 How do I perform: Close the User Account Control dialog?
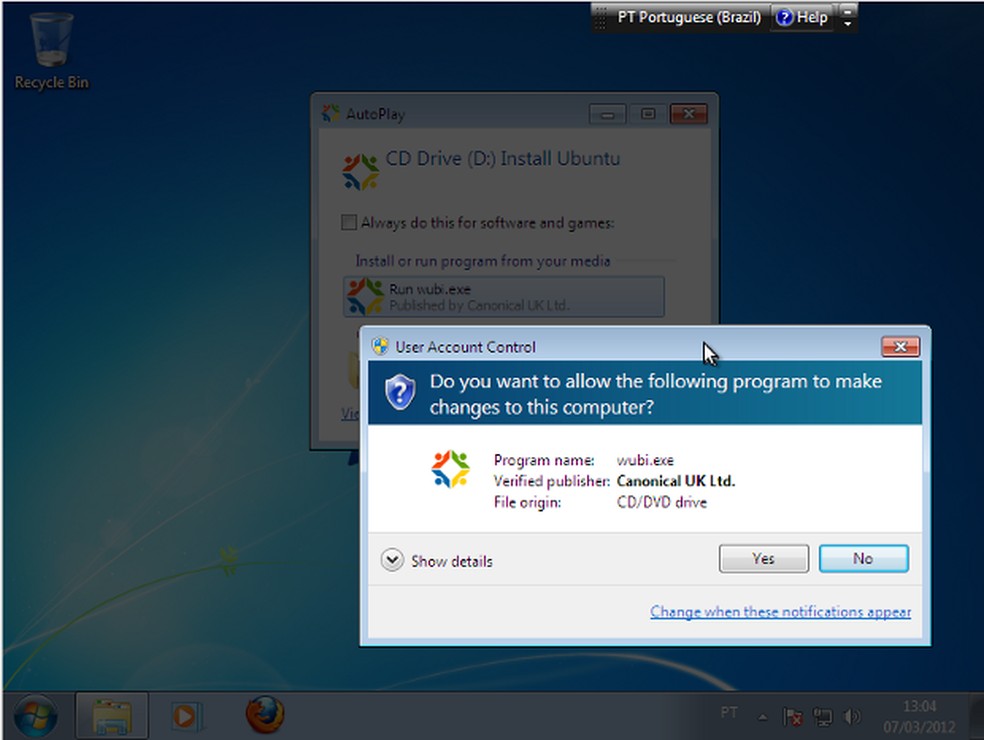click(900, 346)
